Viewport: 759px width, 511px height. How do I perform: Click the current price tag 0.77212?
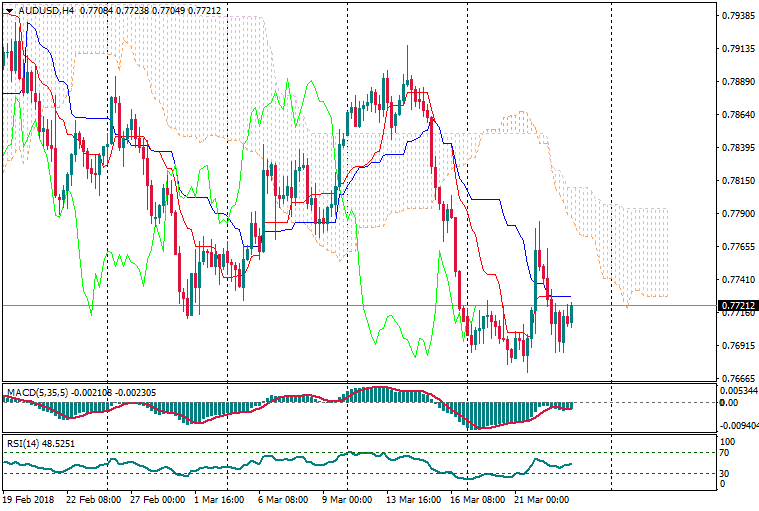pyautogui.click(x=737, y=305)
